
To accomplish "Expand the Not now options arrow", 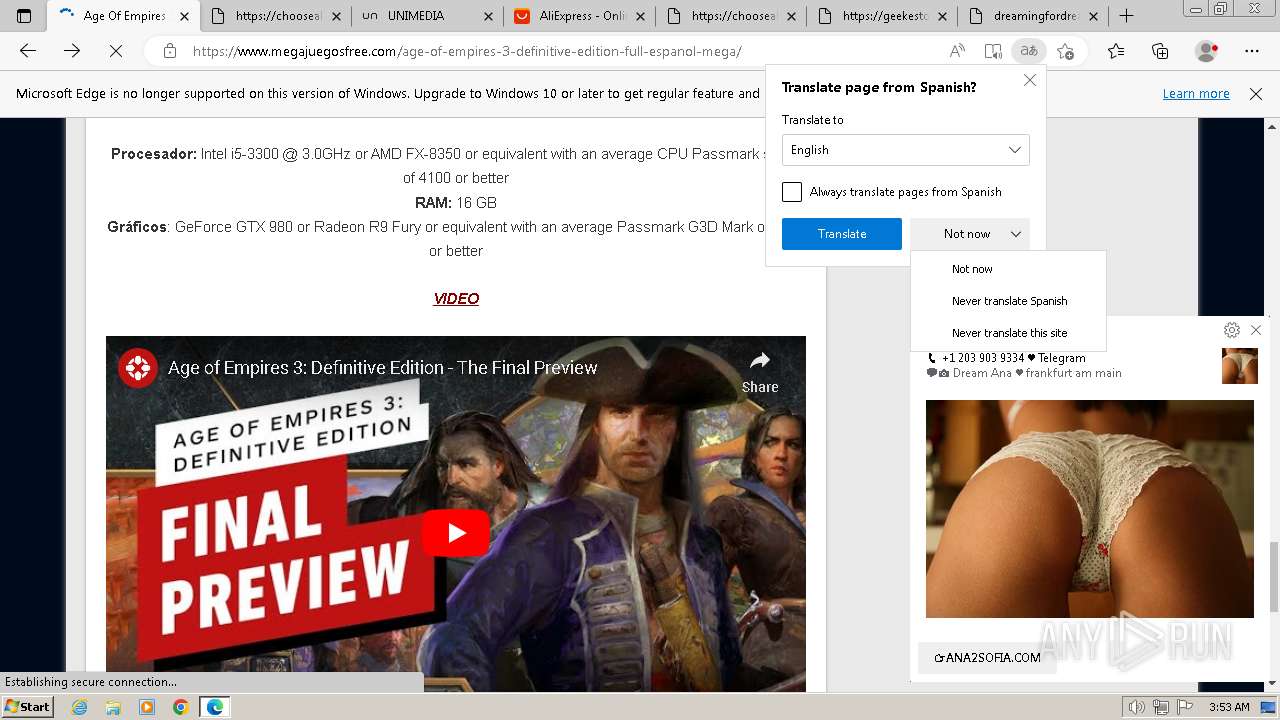I will coord(1016,234).
